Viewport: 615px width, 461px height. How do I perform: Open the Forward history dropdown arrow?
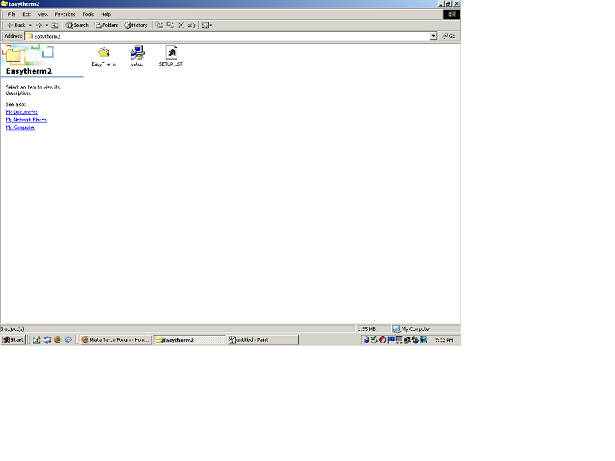pos(47,25)
